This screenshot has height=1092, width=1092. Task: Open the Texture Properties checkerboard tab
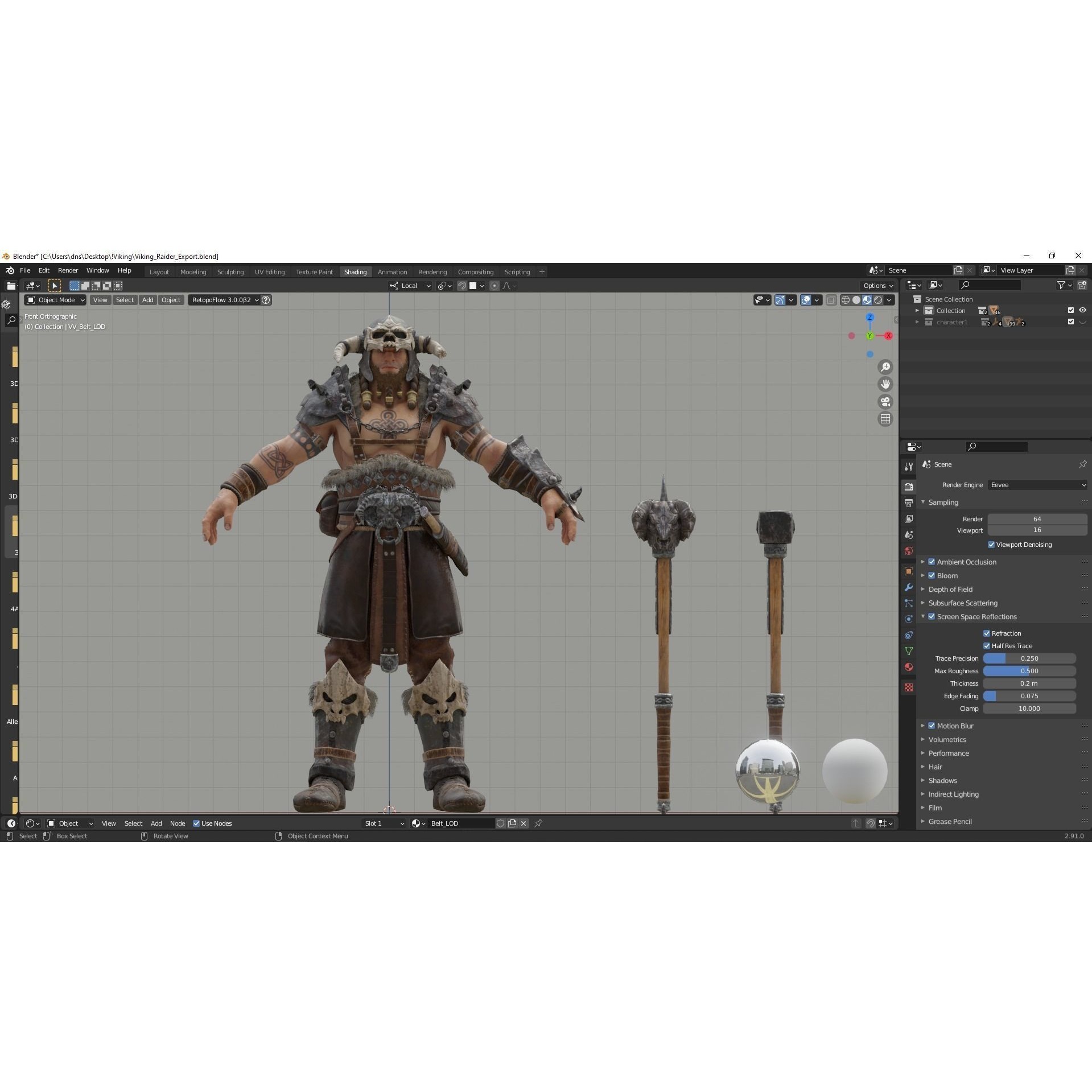(x=908, y=687)
